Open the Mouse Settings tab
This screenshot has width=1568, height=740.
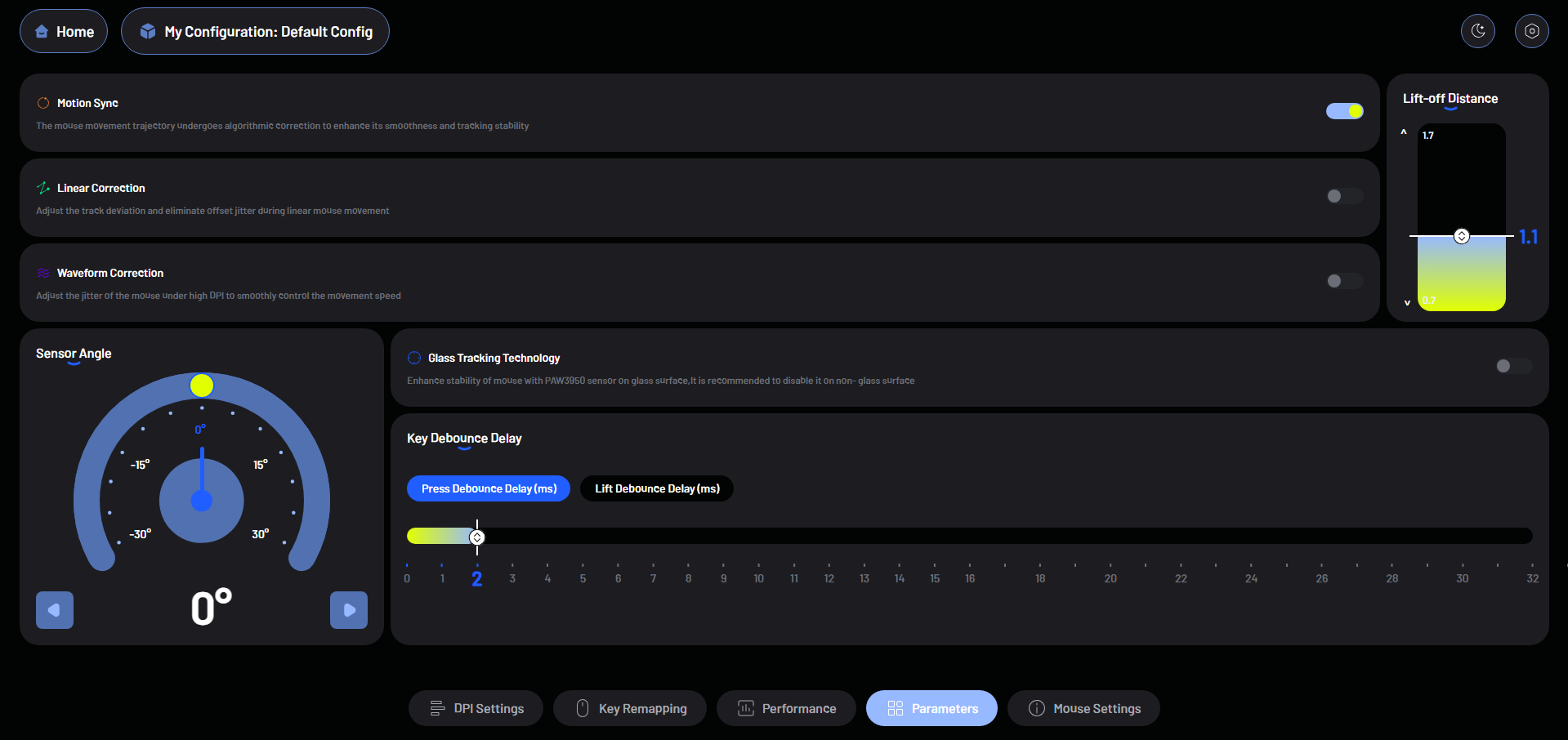(1083, 708)
